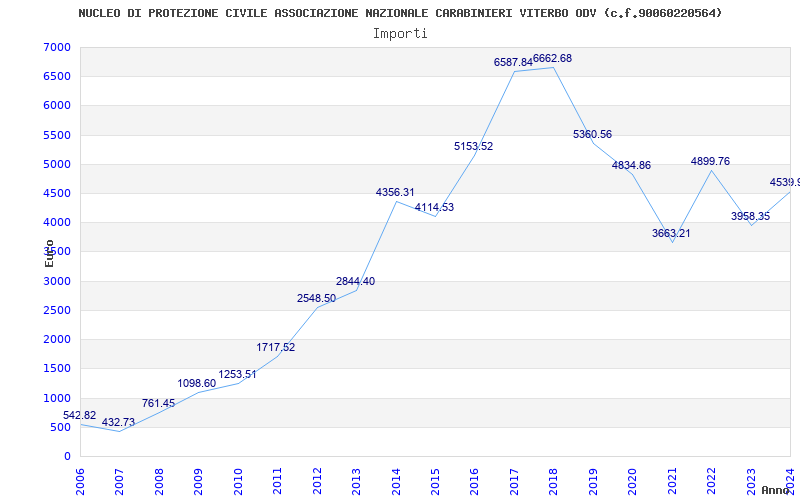
Task: Click the y-axis tick 4000
Action: coord(57,222)
